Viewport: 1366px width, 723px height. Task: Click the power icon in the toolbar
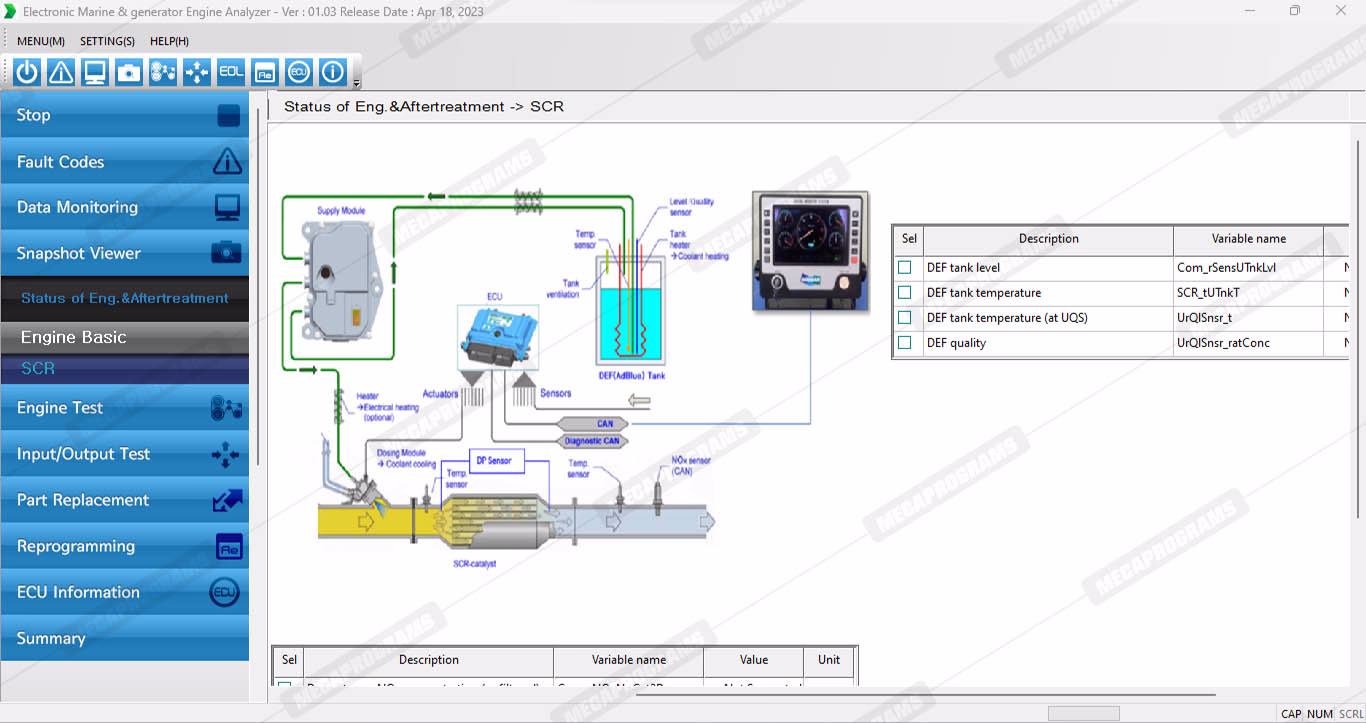point(27,72)
